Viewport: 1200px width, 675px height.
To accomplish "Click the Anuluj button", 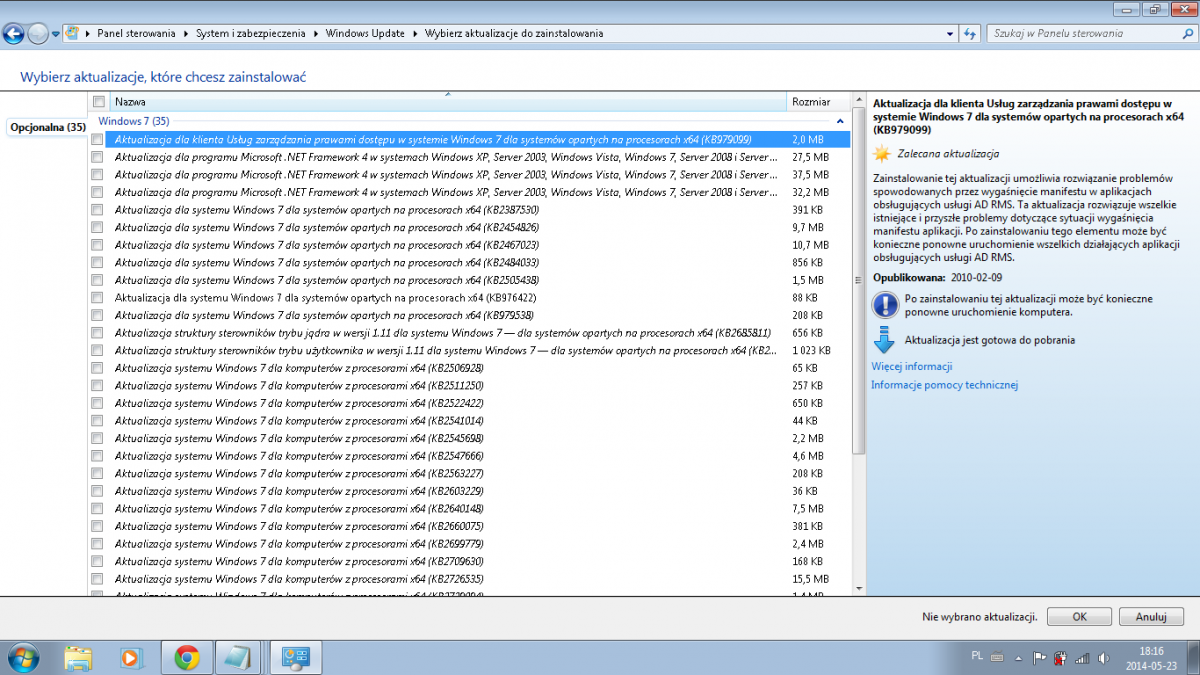I will [1152, 617].
